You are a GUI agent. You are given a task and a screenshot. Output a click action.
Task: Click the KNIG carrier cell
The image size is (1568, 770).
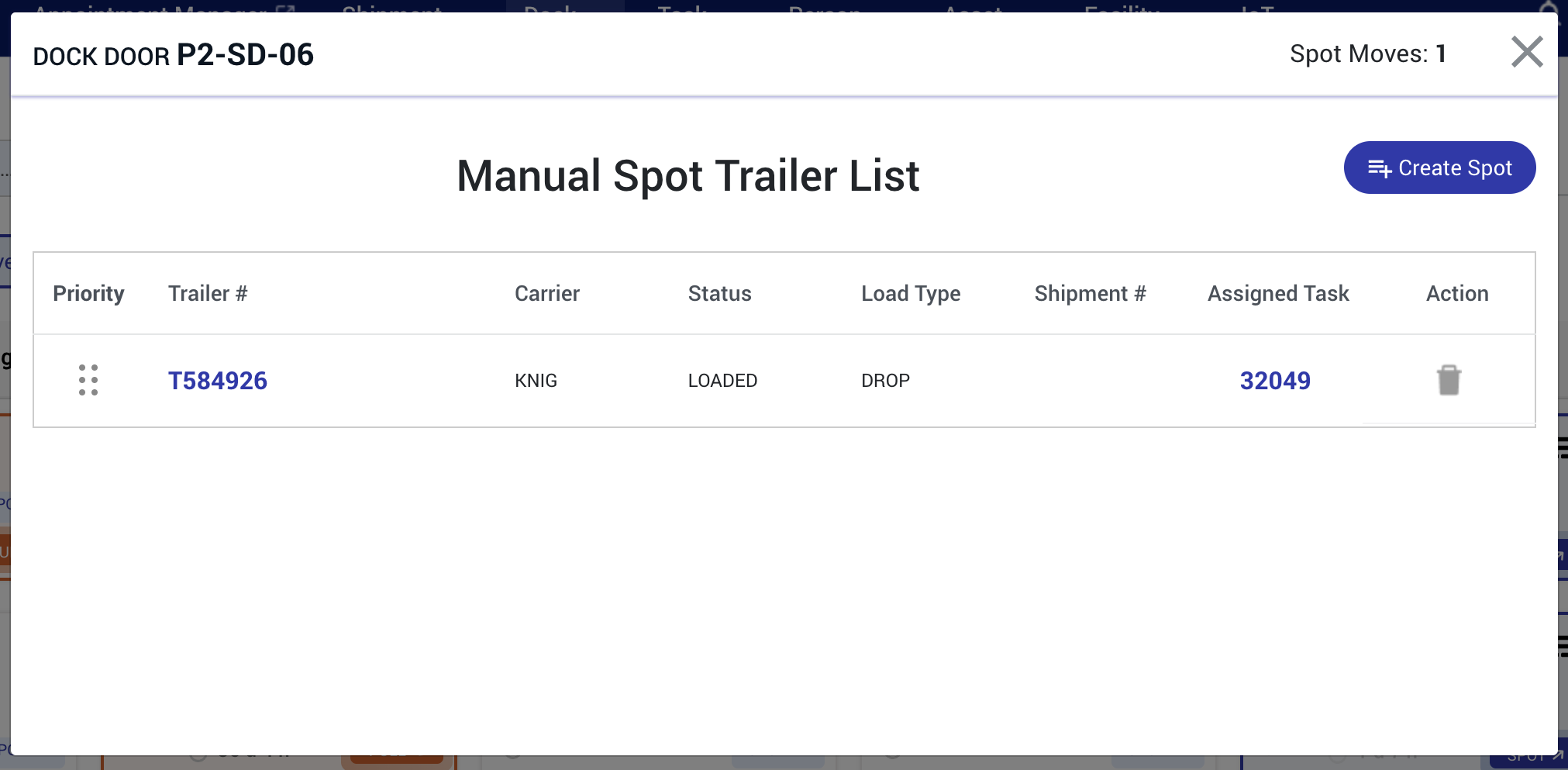536,381
